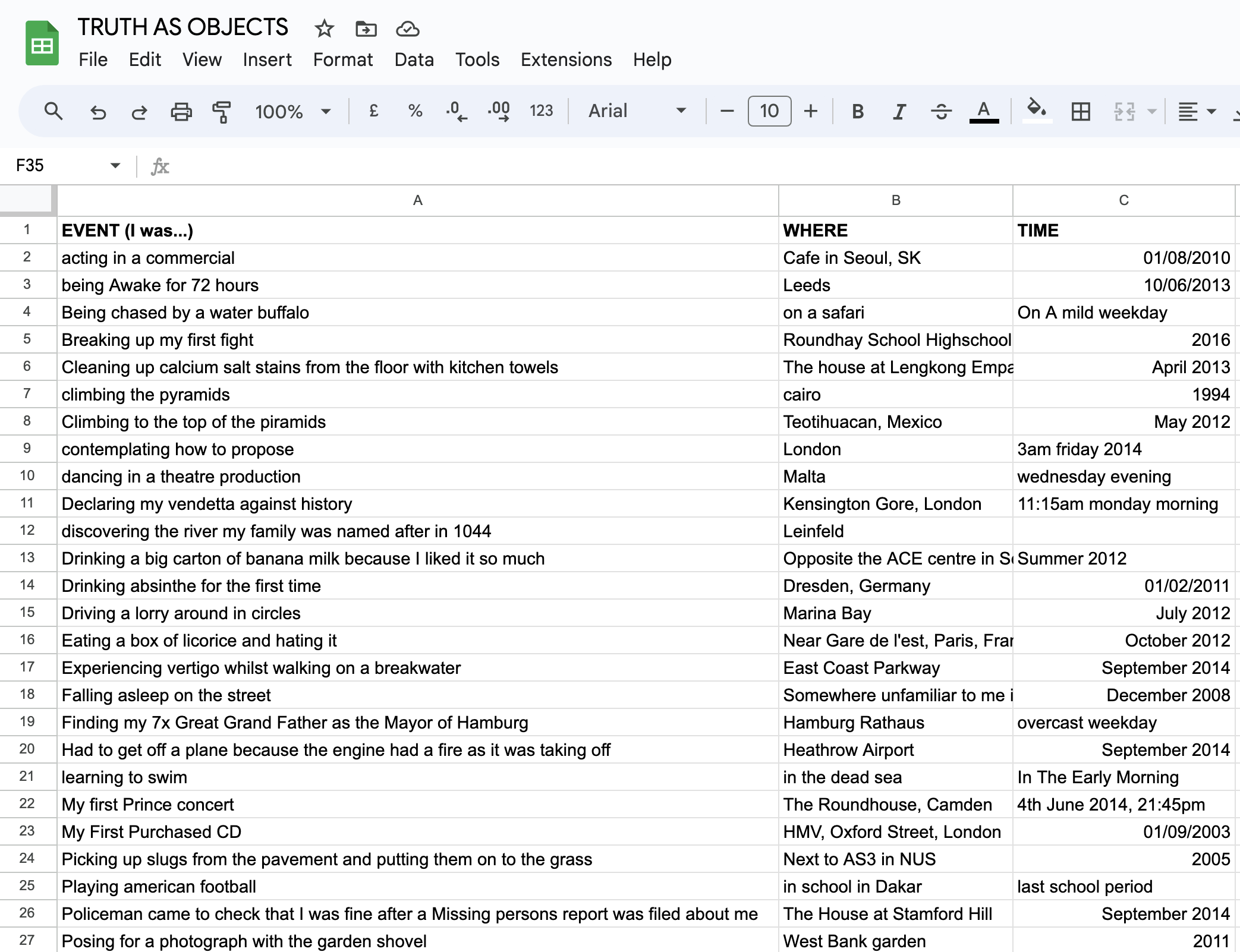Open the borders tool
Screen dimensions: 1240x952
click(1080, 111)
